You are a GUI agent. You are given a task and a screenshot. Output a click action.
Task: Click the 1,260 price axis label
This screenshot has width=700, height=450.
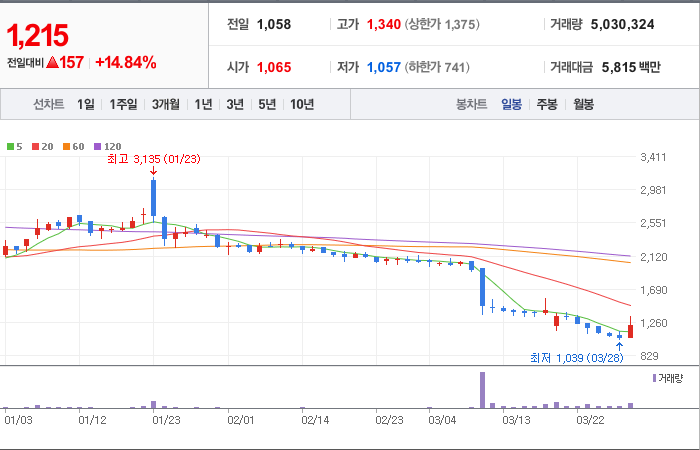[653, 323]
